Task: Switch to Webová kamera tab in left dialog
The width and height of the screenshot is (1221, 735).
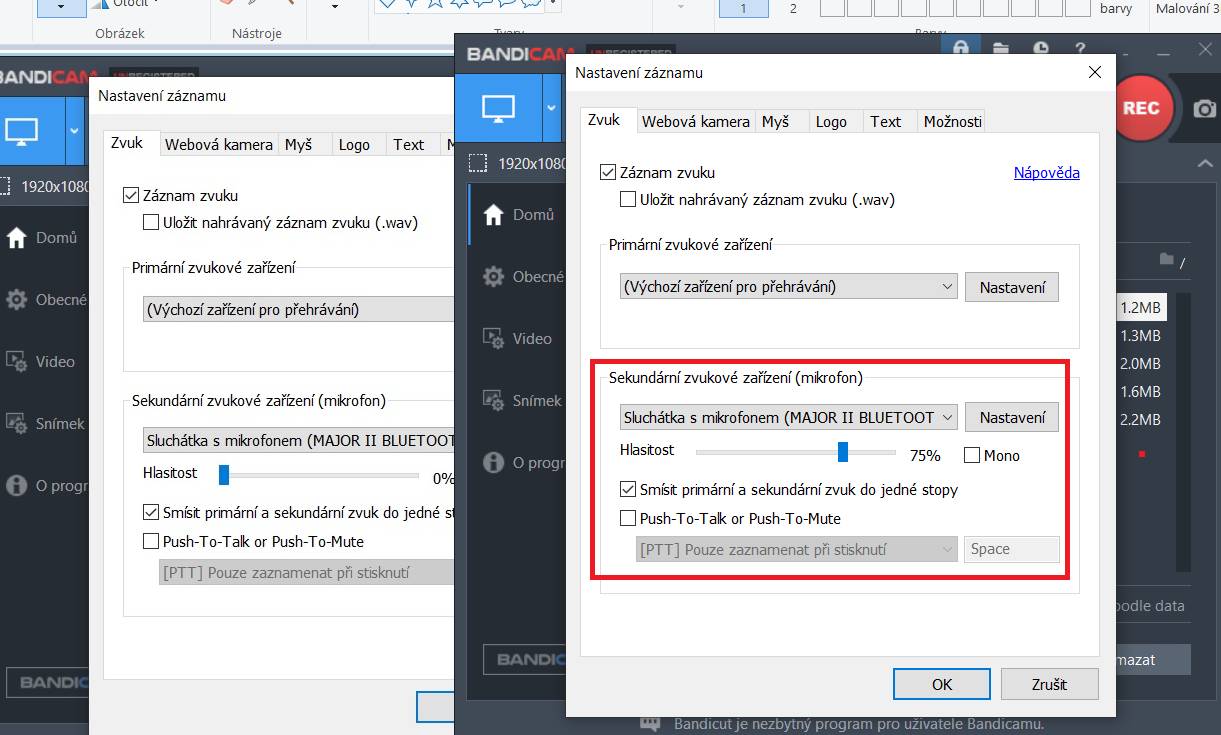Action: (219, 144)
